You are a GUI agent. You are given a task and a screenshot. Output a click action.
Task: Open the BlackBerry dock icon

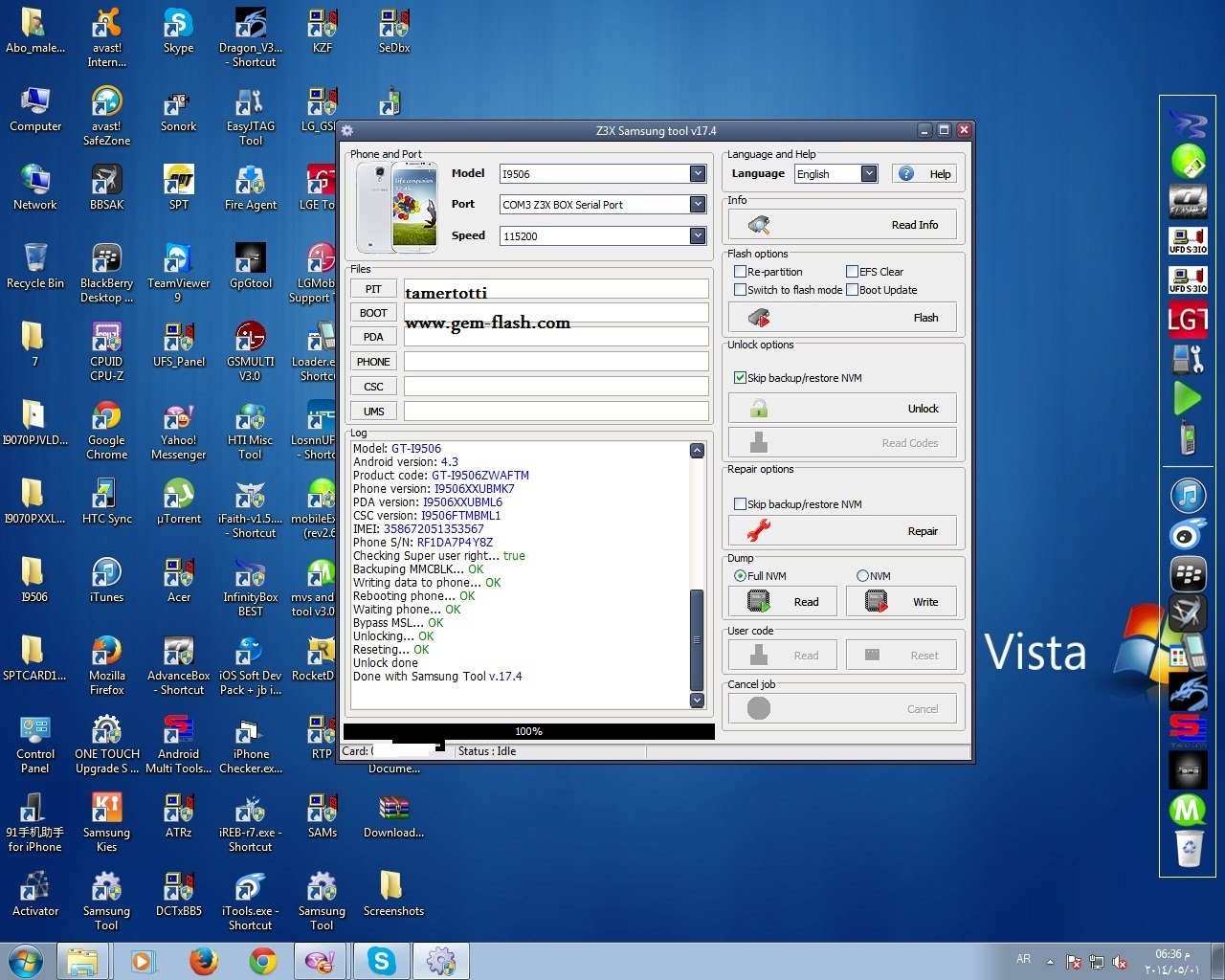pos(1188,574)
